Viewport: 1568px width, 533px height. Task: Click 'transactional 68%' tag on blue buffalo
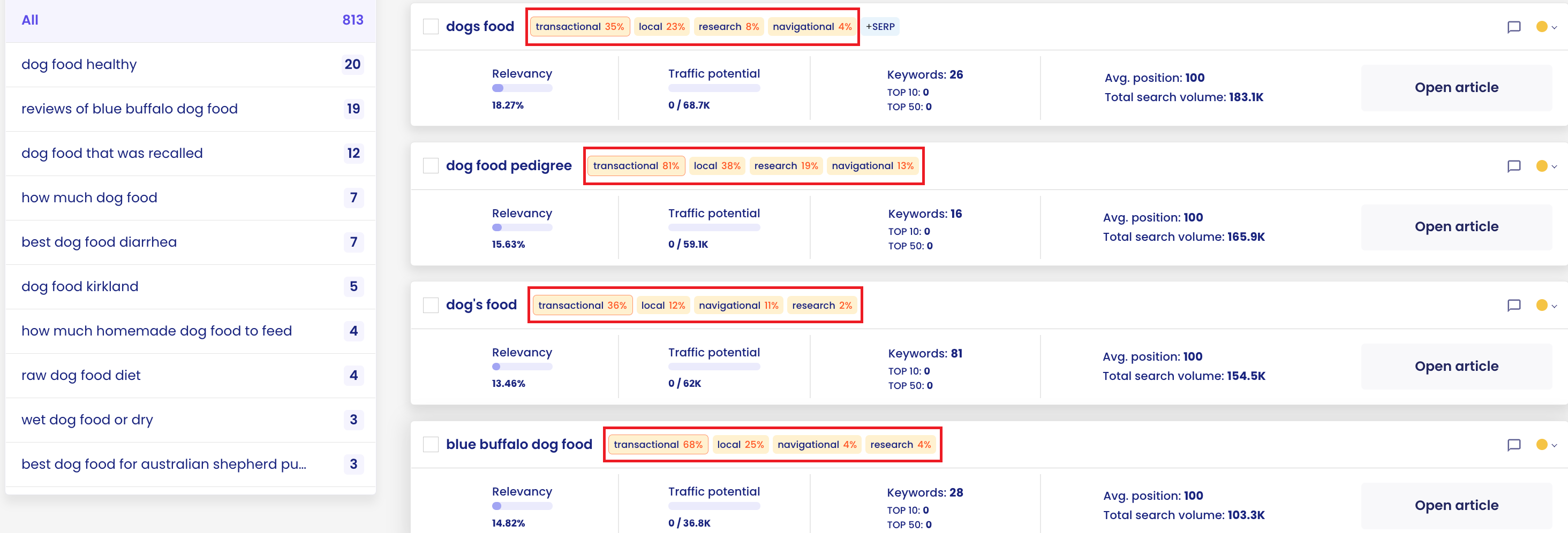tap(658, 445)
